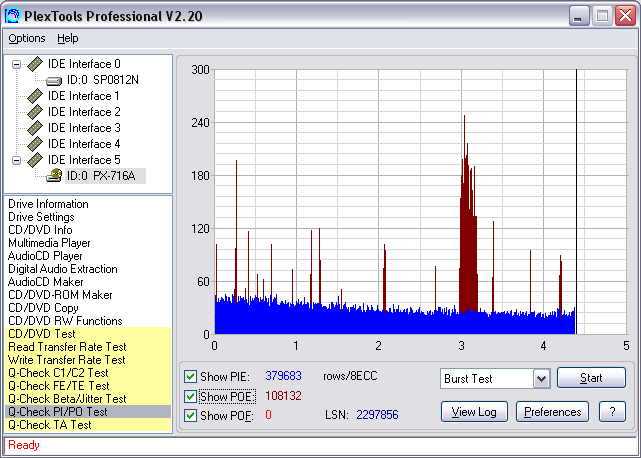The image size is (641, 458).
Task: Click the LSN value 2297856
Action: pos(377,415)
